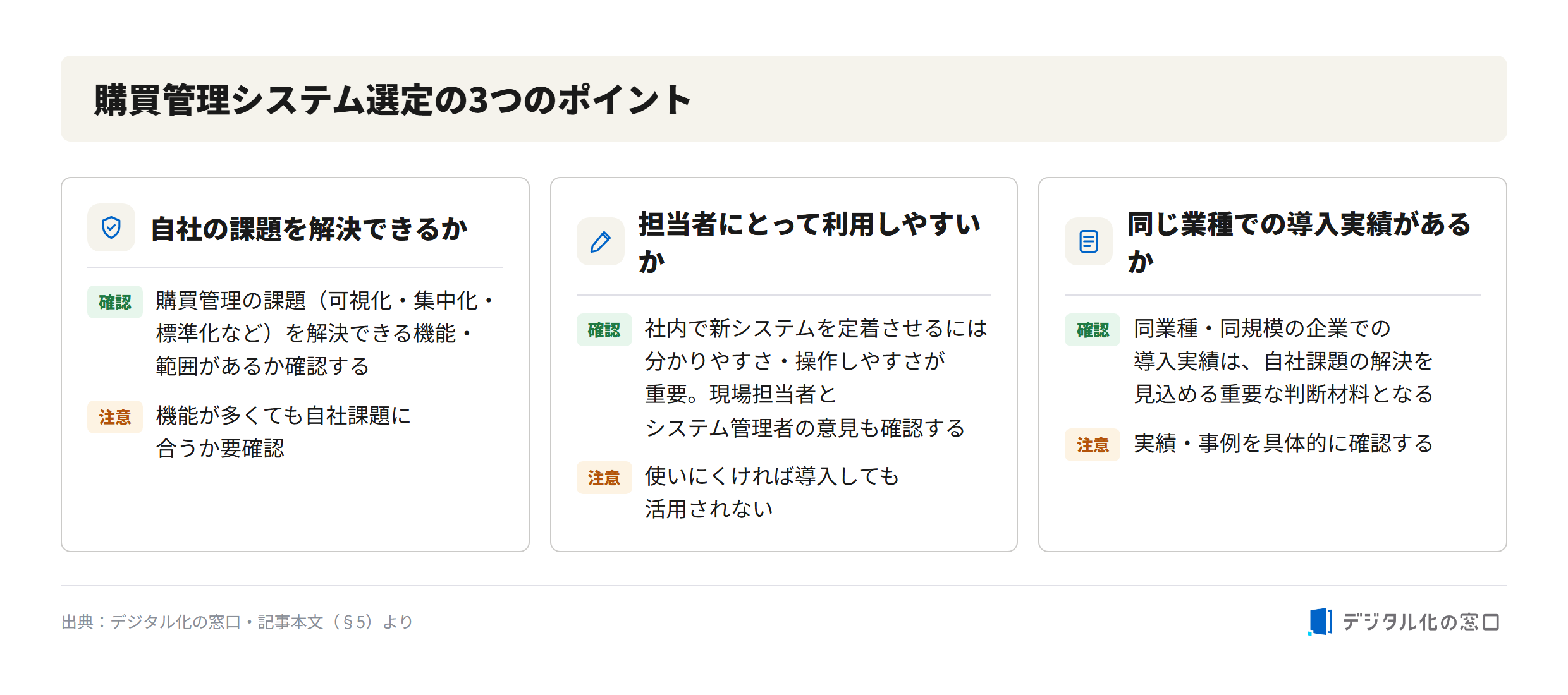Click the green 確認 badge in third card
The width and height of the screenshot is (1568, 695).
[1092, 330]
